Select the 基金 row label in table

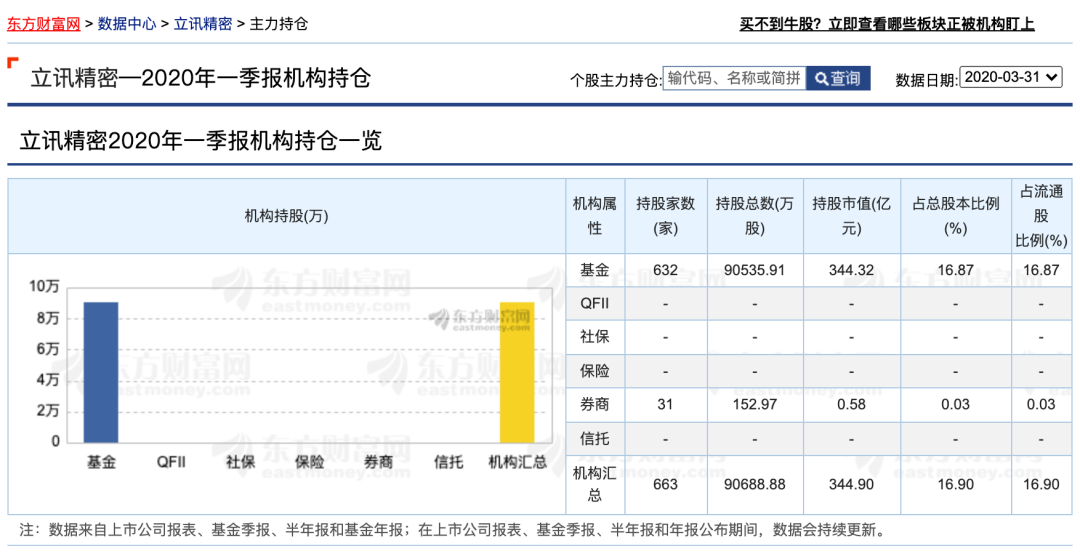[595, 270]
